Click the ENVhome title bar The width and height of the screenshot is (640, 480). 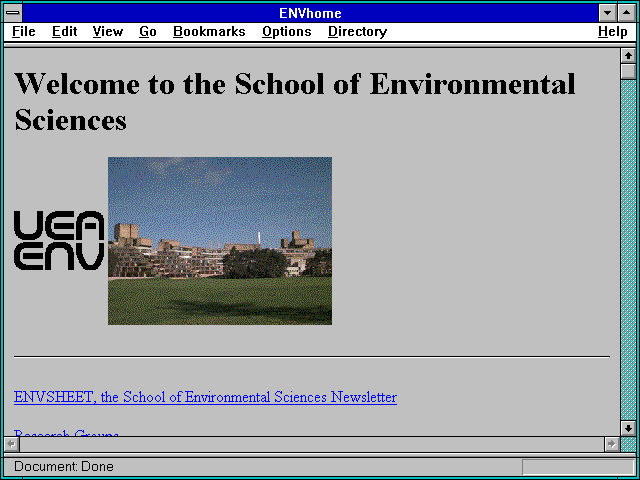click(310, 13)
